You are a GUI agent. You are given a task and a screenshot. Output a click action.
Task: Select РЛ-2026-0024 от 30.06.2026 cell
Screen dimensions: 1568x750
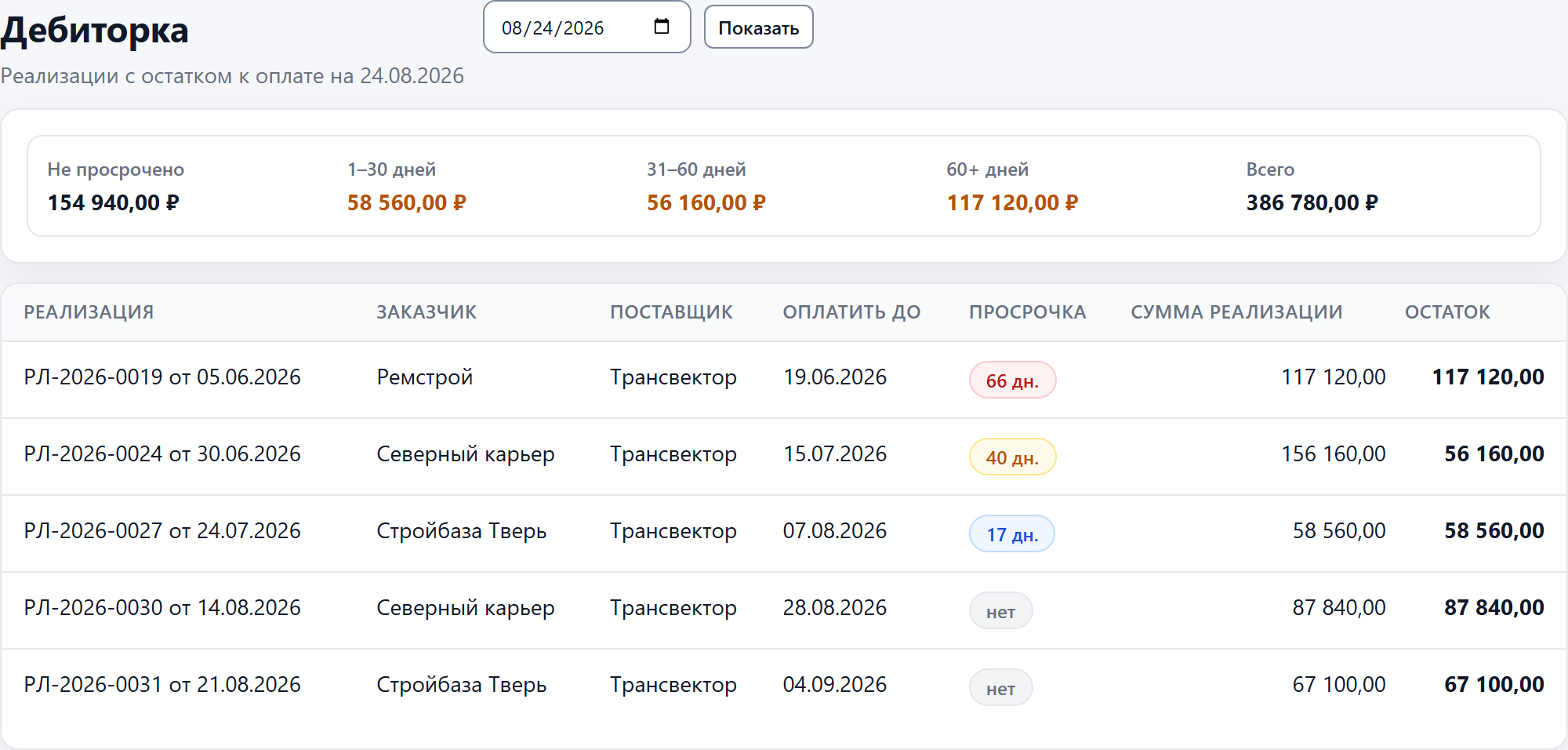click(x=162, y=454)
